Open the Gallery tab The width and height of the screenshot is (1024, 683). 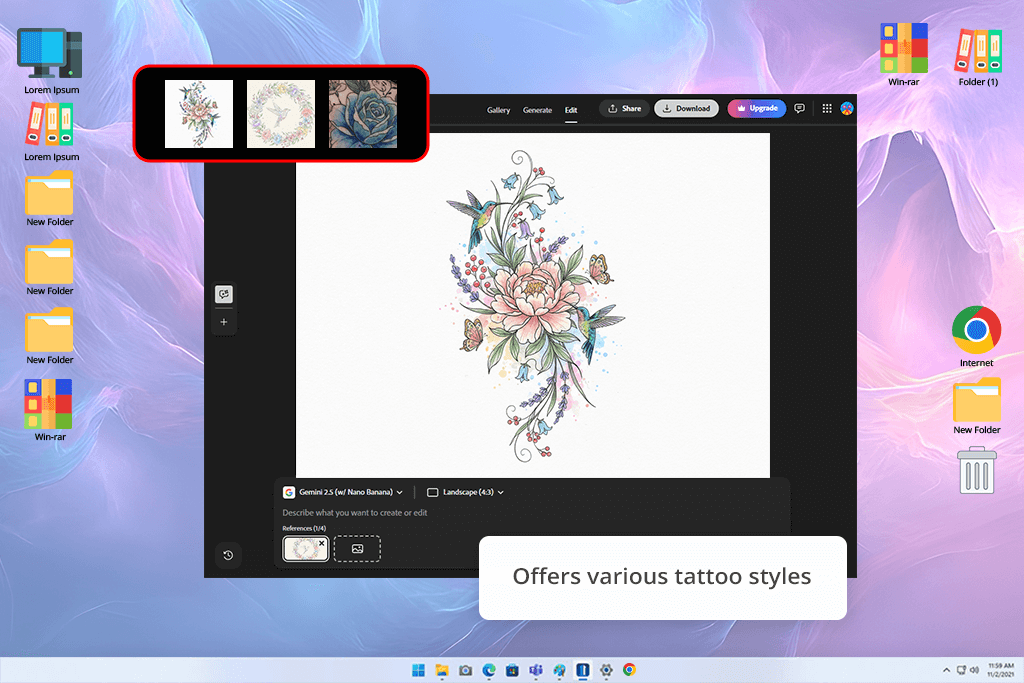[498, 110]
